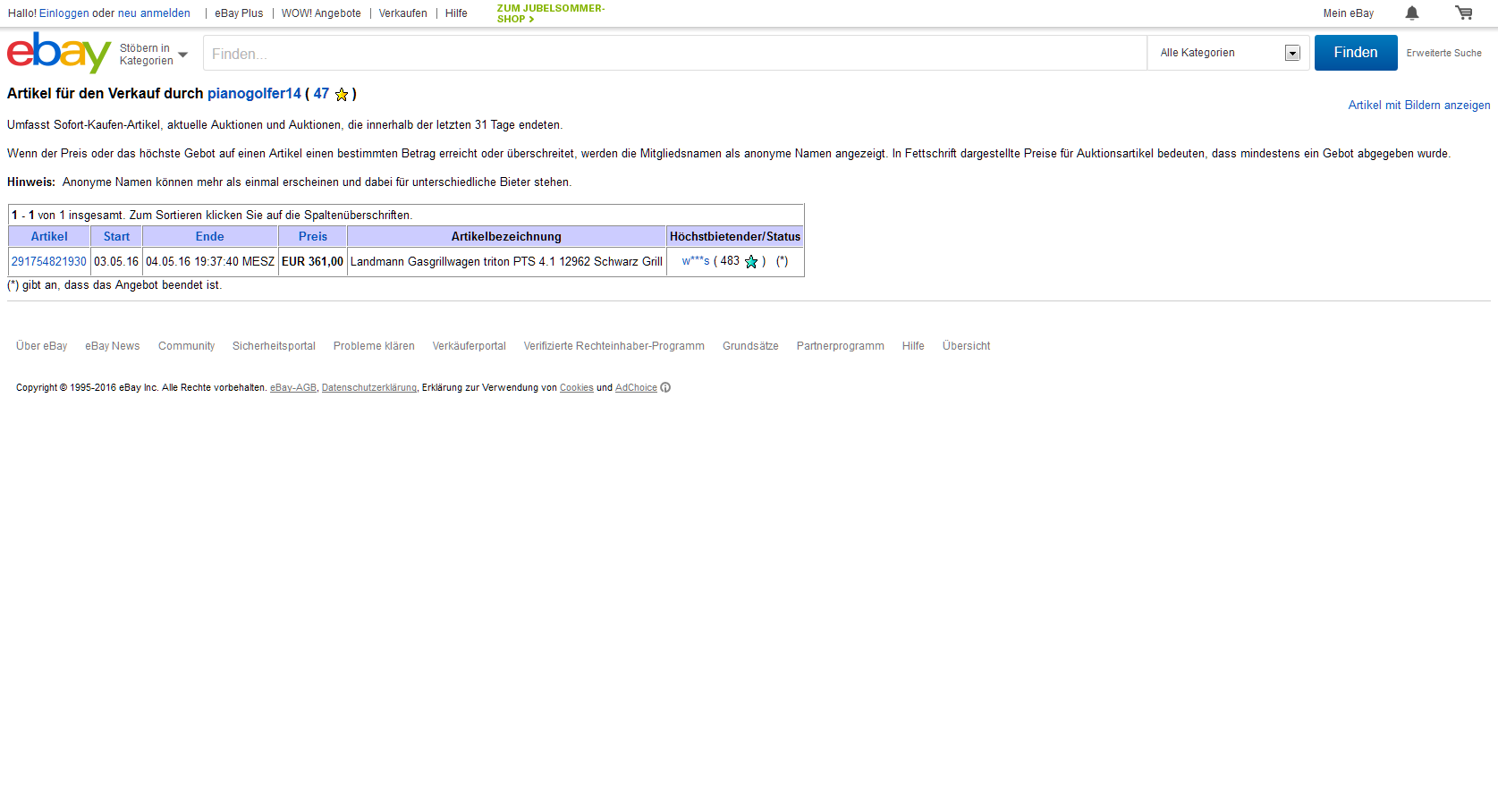Image resolution: width=1498 pixels, height=812 pixels.
Task: Open the Datenschutzerklärung link
Action: (x=369, y=388)
